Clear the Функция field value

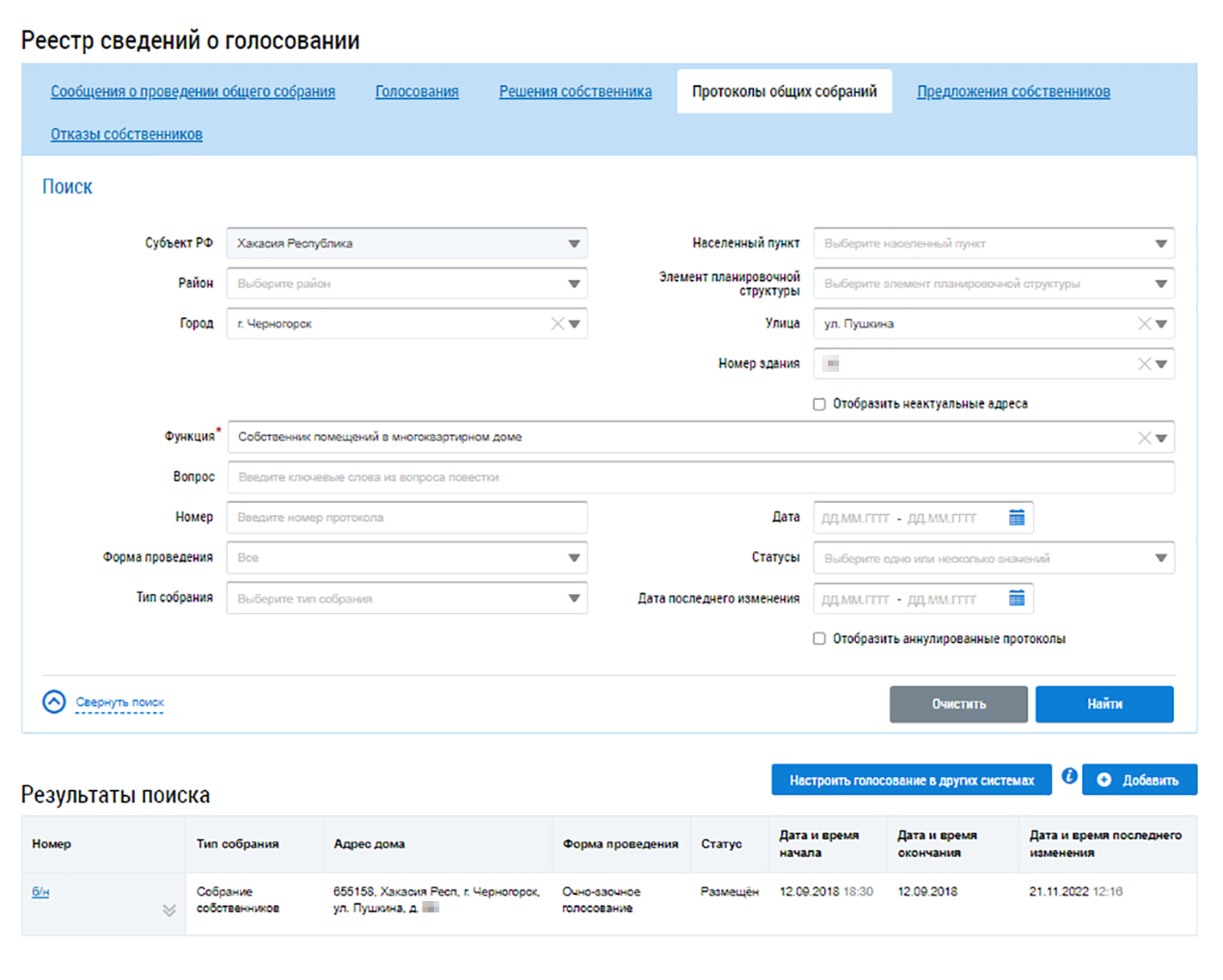[1144, 438]
